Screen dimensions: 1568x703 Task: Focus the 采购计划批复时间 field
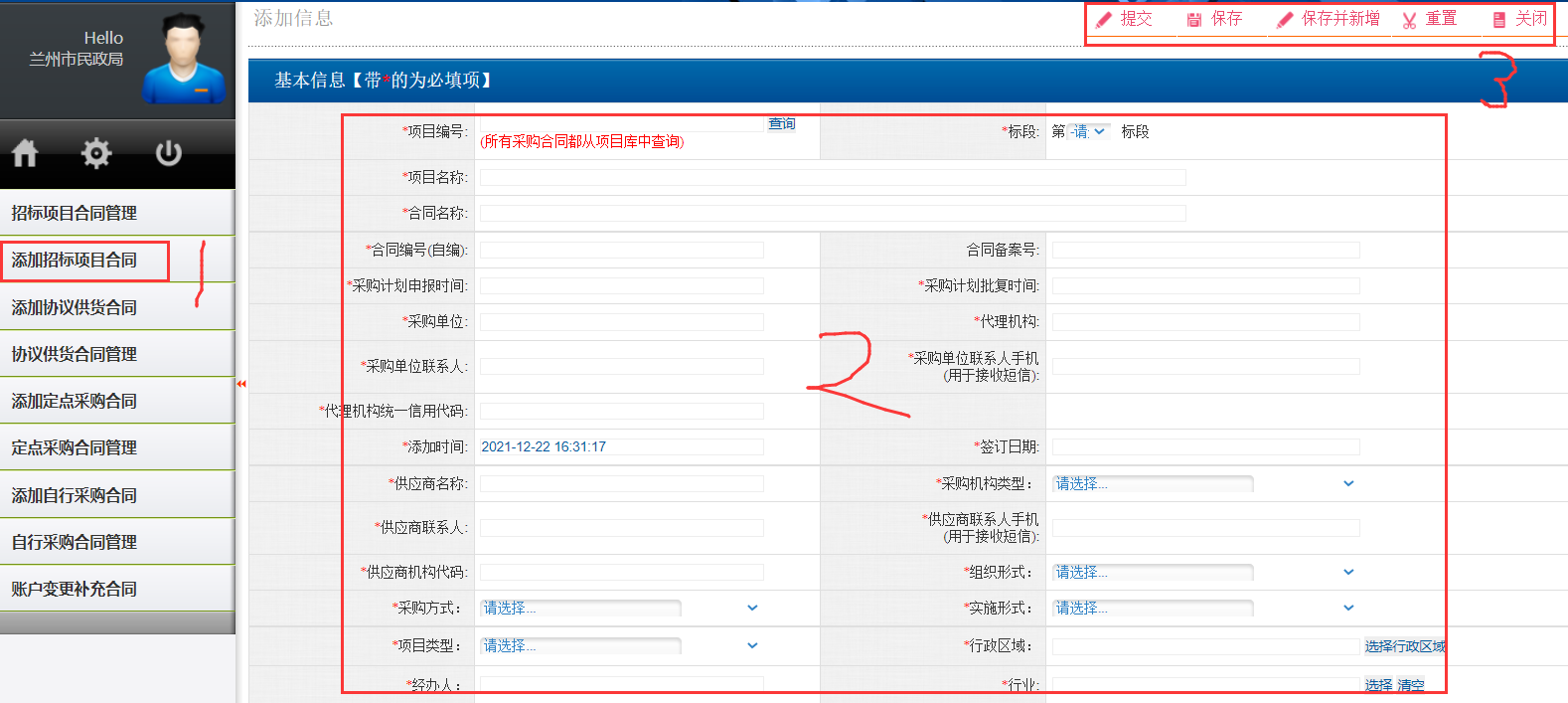point(1205,285)
